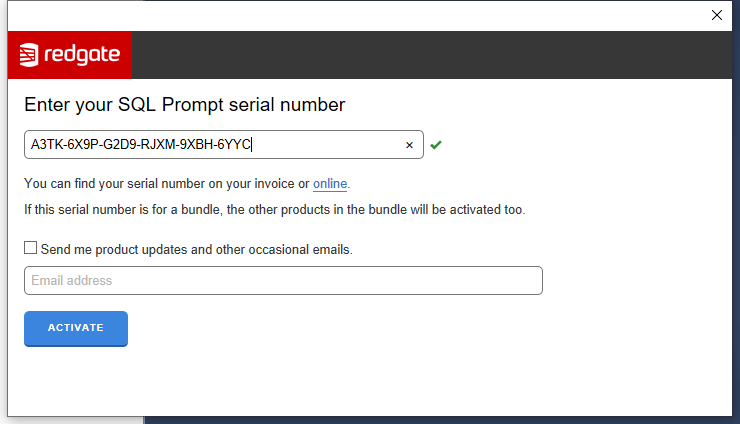Click the green validation checkmark

(x=436, y=145)
